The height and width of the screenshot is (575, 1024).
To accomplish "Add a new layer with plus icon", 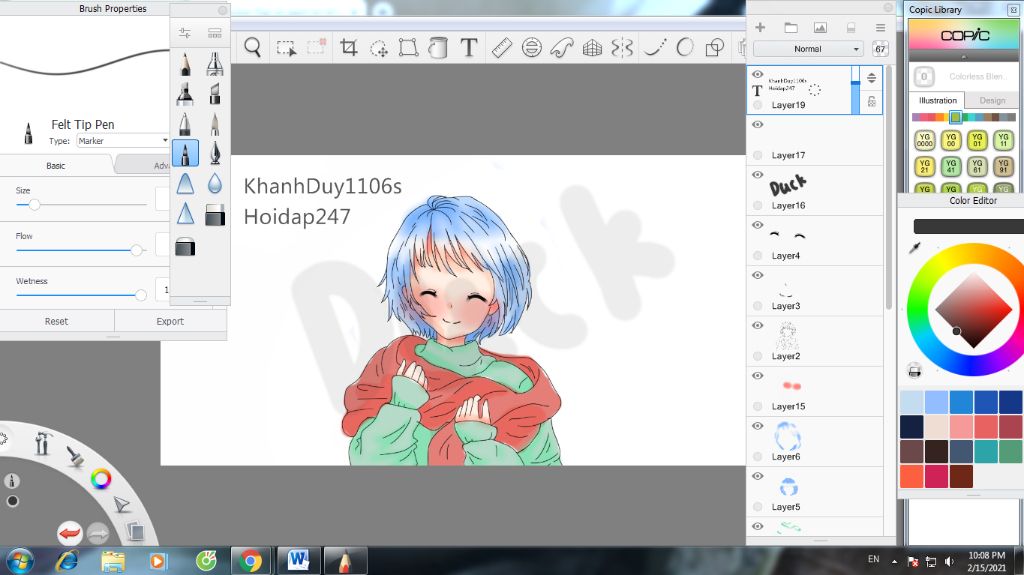I will click(x=760, y=27).
